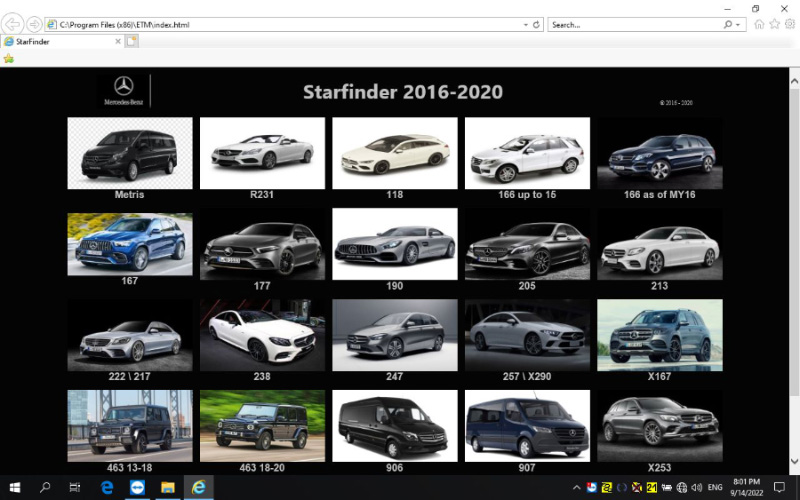Open the Windows Start menu
The height and width of the screenshot is (500, 800).
click(14, 487)
